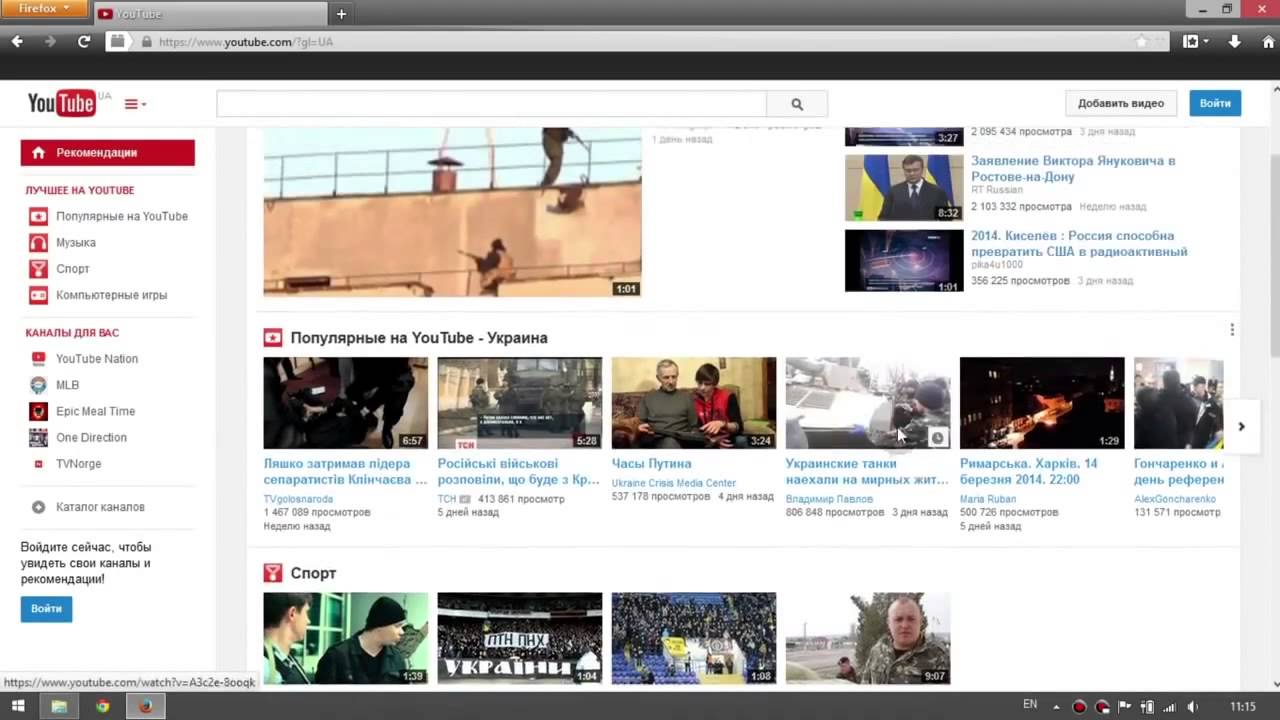Click the Музыка headphones icon
The height and width of the screenshot is (720, 1280).
(38, 242)
